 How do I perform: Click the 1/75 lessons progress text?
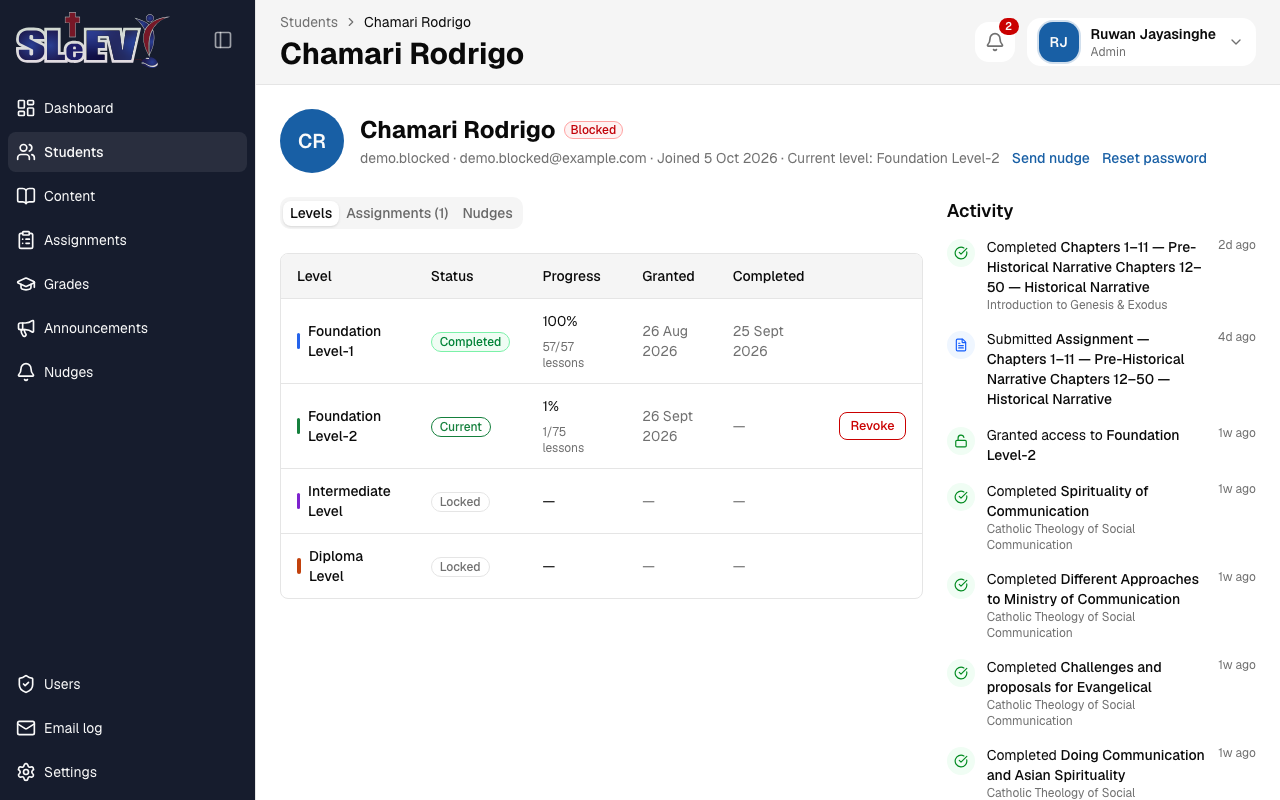coord(563,440)
